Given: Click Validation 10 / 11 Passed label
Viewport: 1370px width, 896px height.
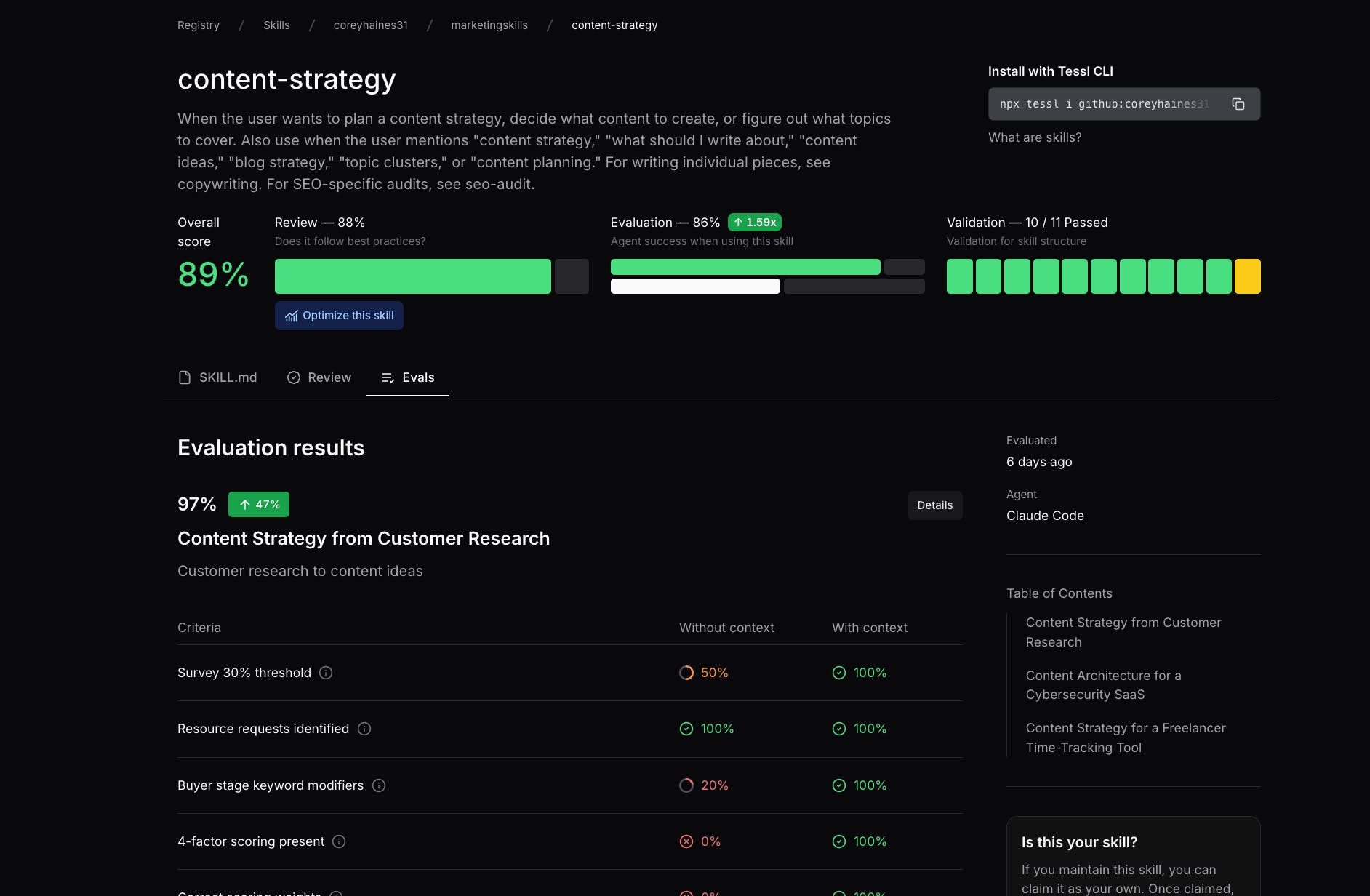Looking at the screenshot, I should 1027,223.
